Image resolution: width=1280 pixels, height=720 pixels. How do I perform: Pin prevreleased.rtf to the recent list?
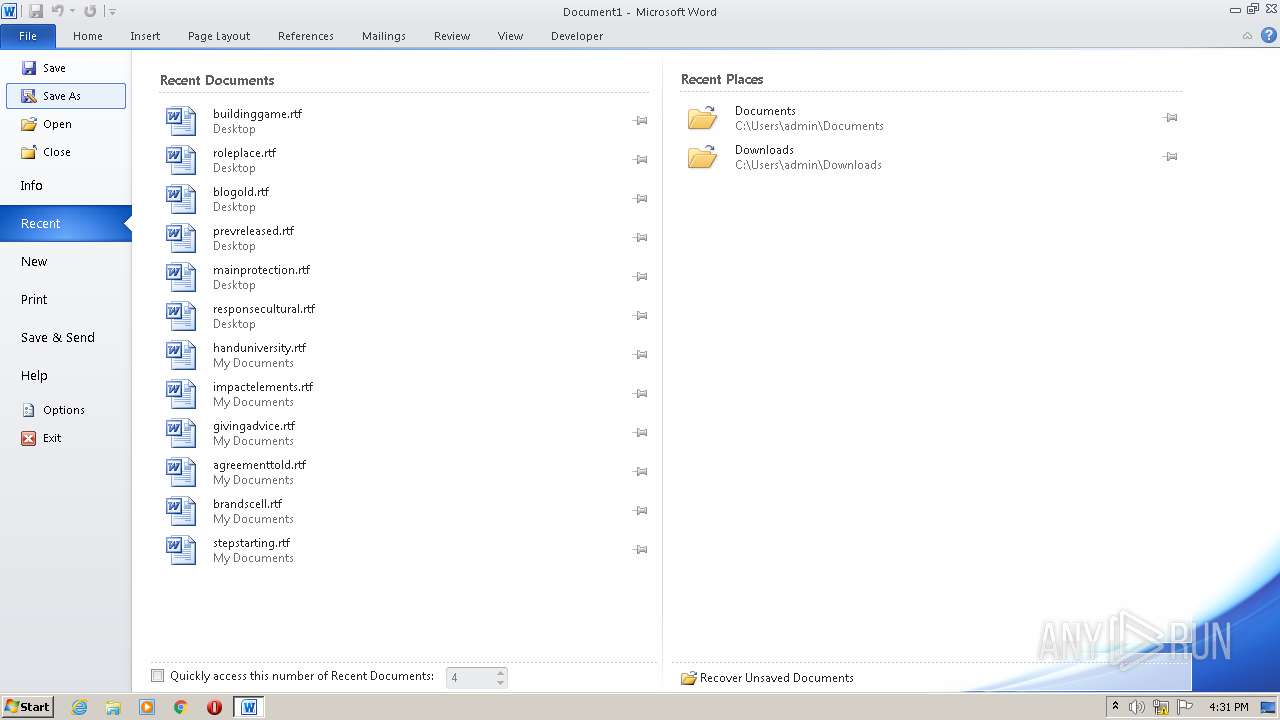coord(640,238)
